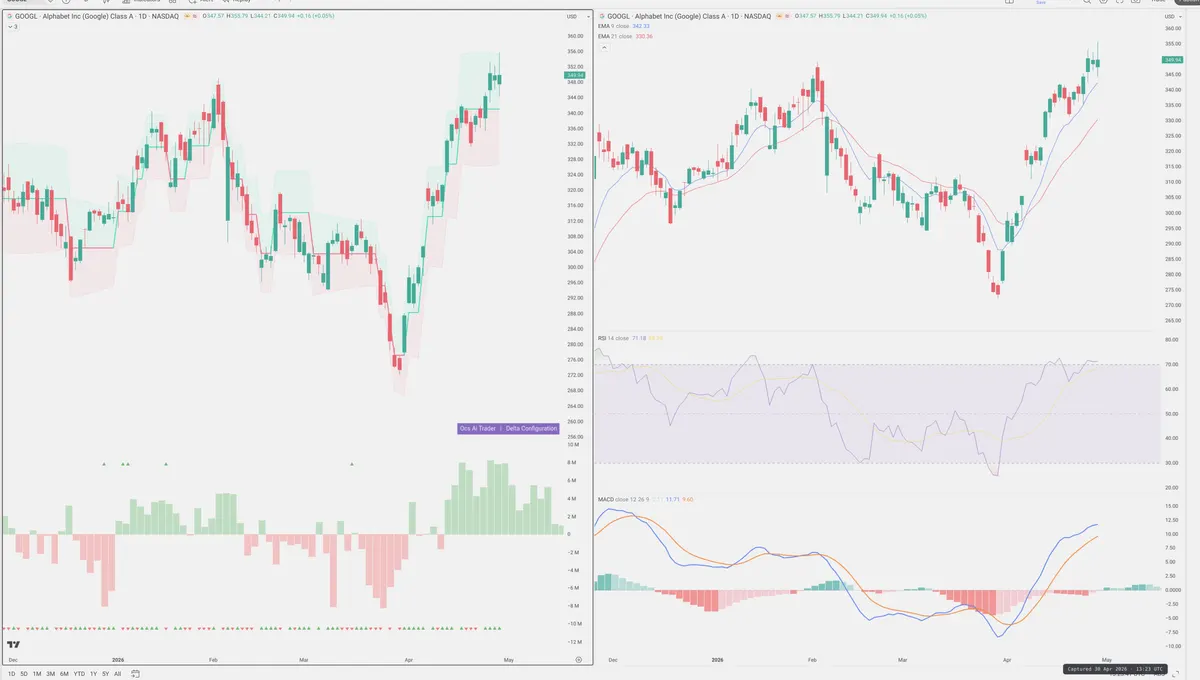The height and width of the screenshot is (680, 1200).
Task: Open the go-to-date calendar icon
Action: pyautogui.click(x=135, y=674)
